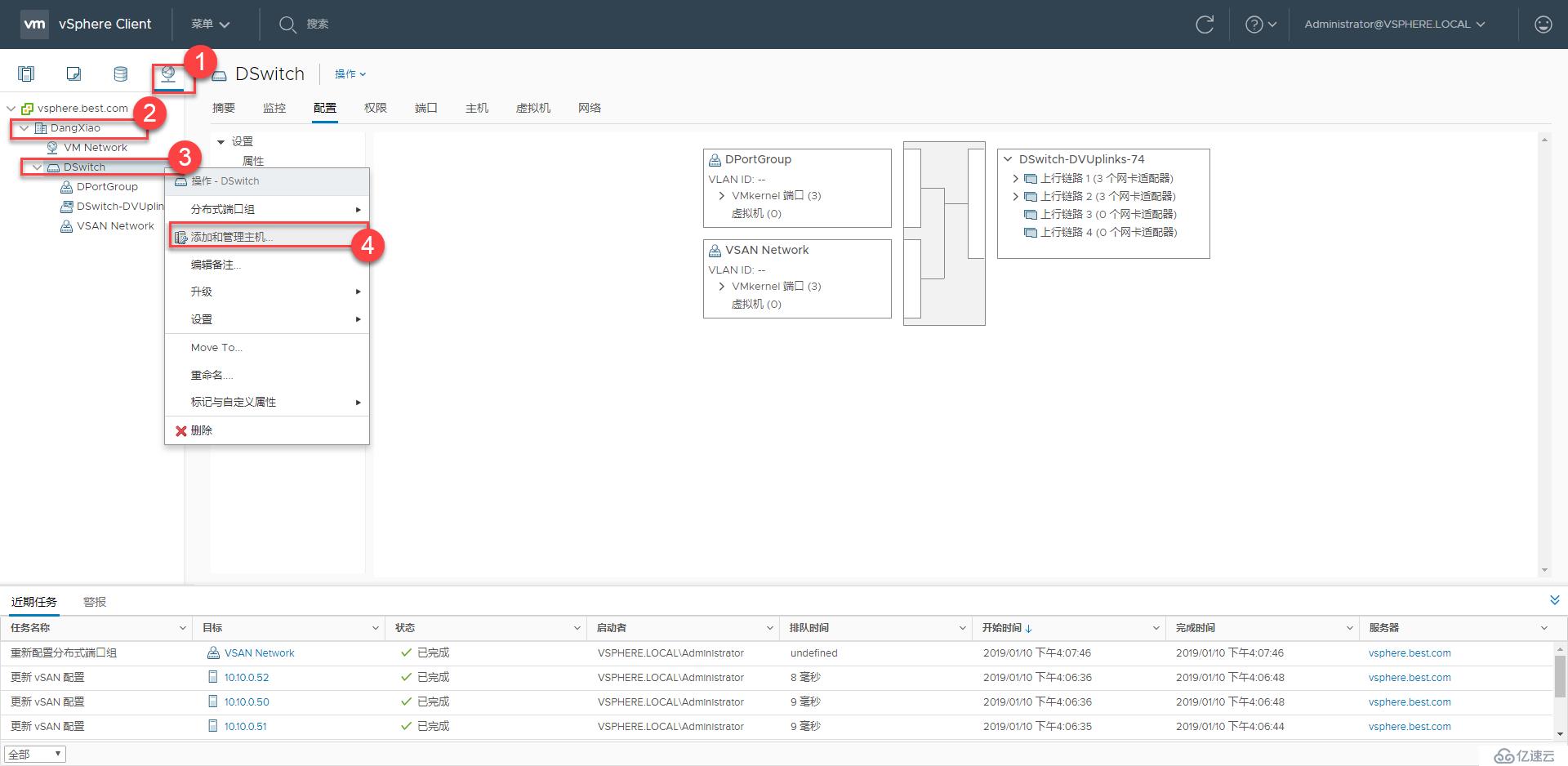Screen dimensions: 1568x766
Task: Expand 上行链路 1 adapters
Action: pyautogui.click(x=1015, y=179)
